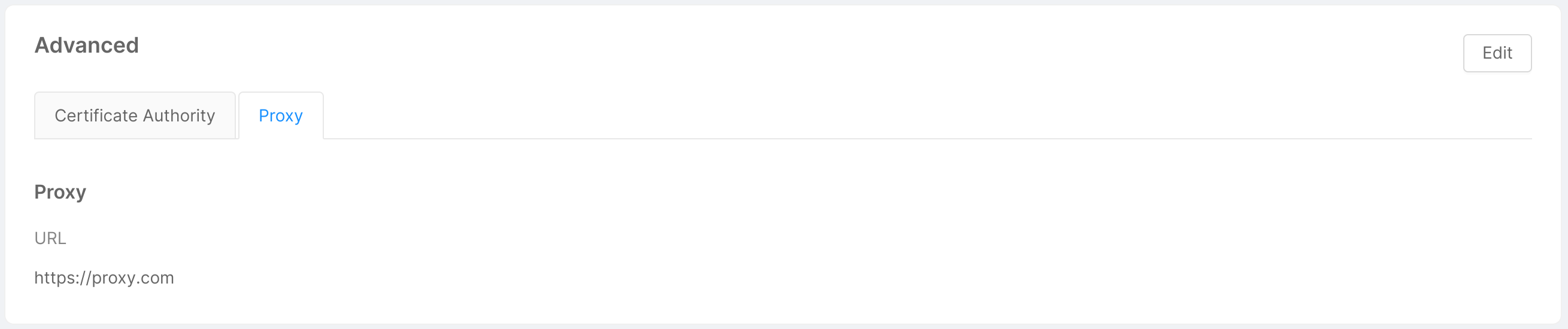The width and height of the screenshot is (1568, 329).
Task: Show the Certificate Authority panel
Action: point(135,115)
